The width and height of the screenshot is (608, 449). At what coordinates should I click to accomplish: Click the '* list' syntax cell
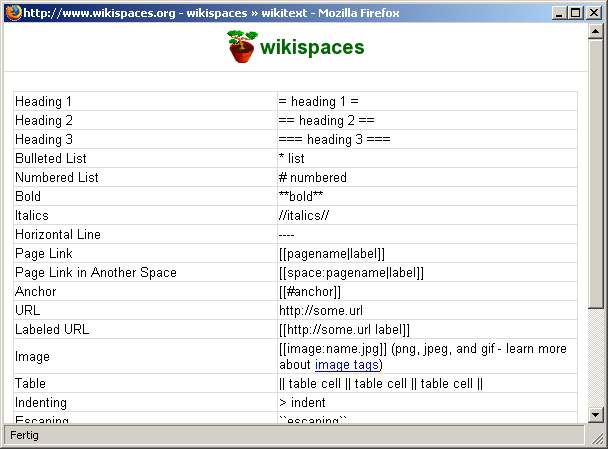pyautogui.click(x=427, y=159)
